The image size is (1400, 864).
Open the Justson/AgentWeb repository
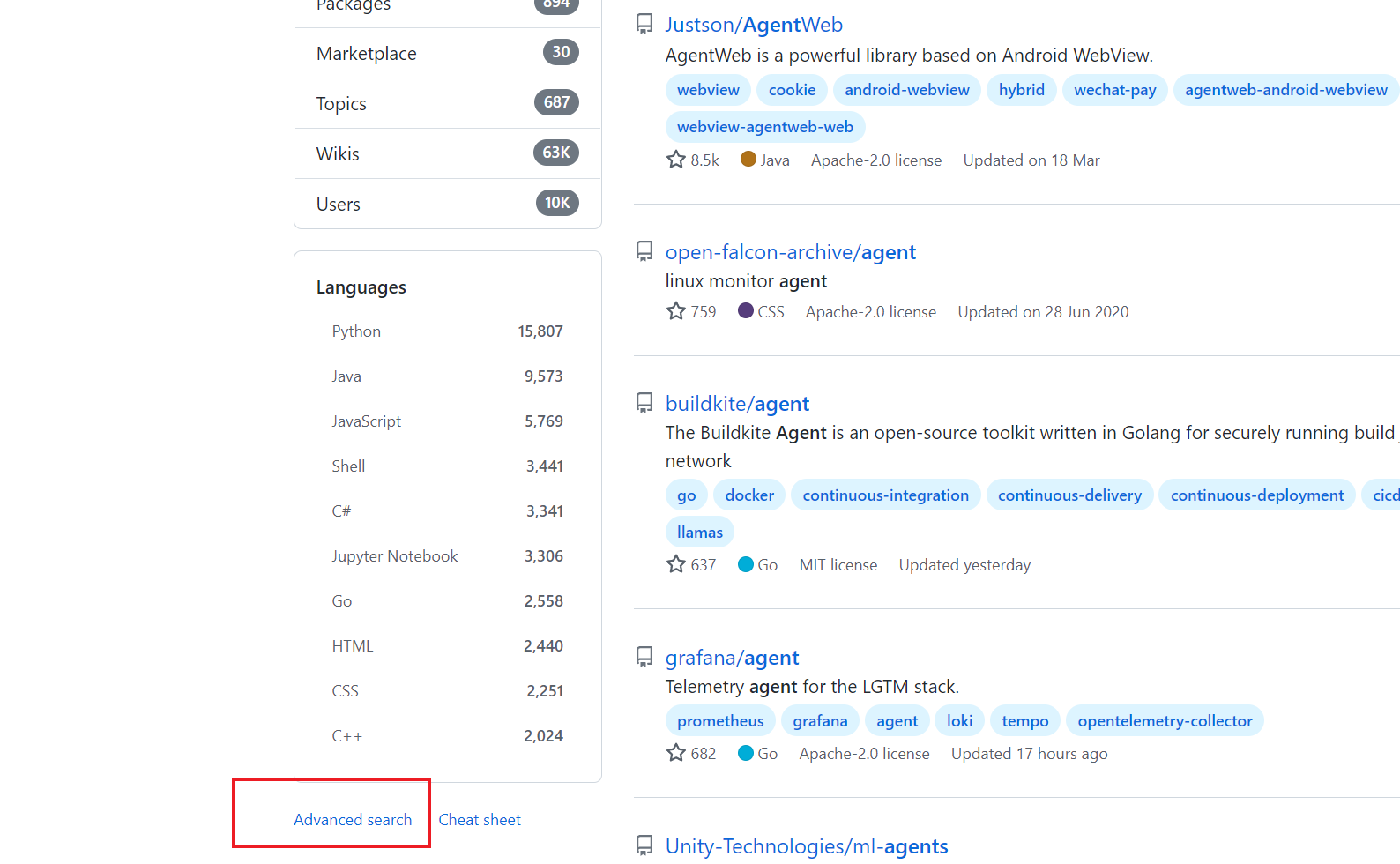[x=754, y=25]
